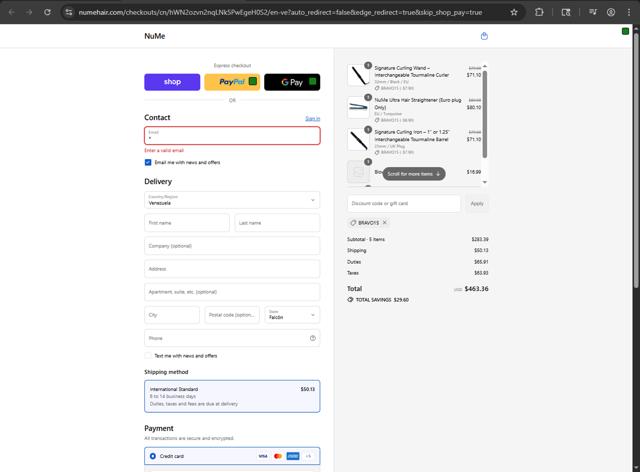Click the total savings tag icon
This screenshot has width=640, height=472.
point(350,300)
